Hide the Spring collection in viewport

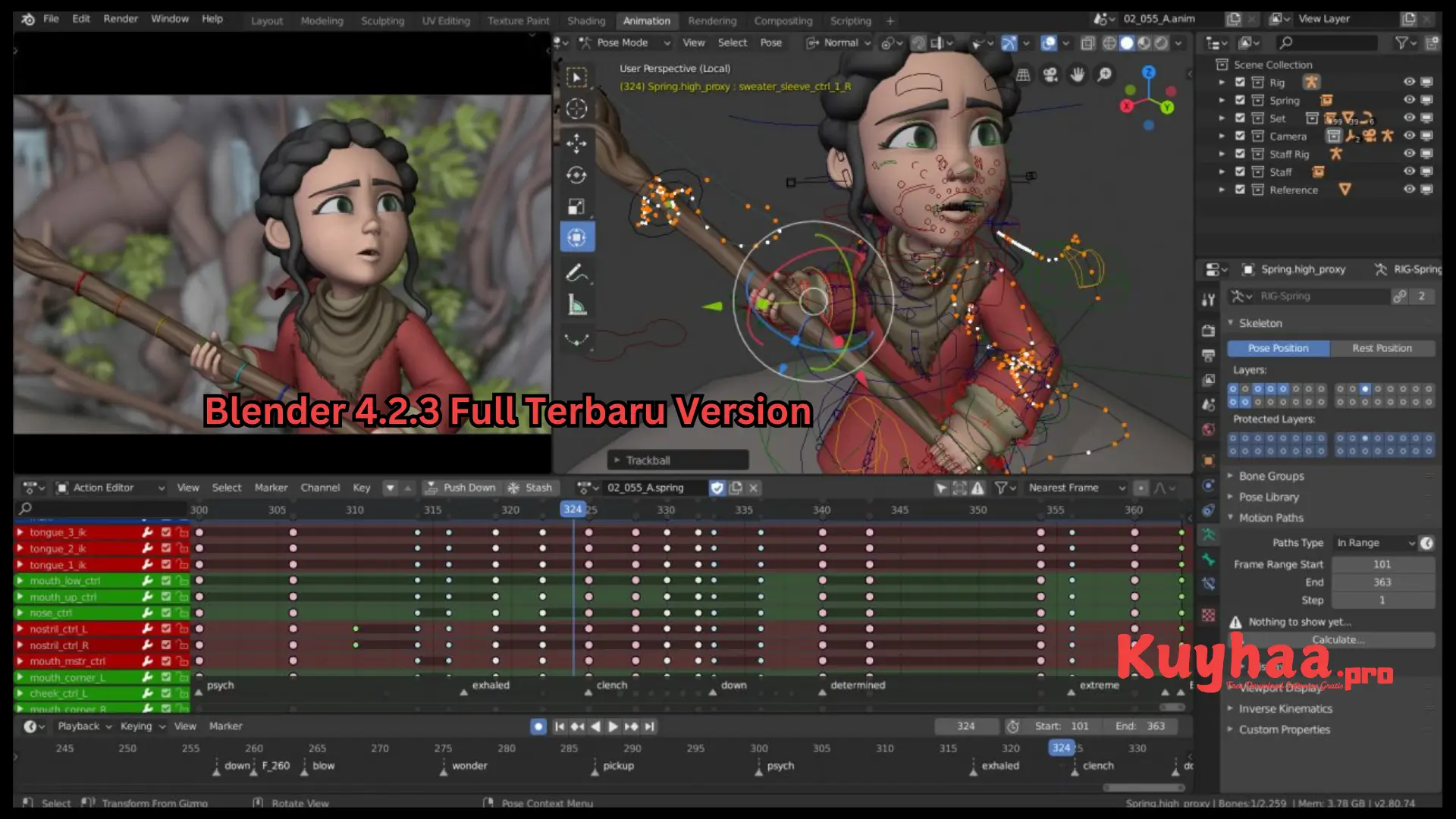[x=1409, y=100]
